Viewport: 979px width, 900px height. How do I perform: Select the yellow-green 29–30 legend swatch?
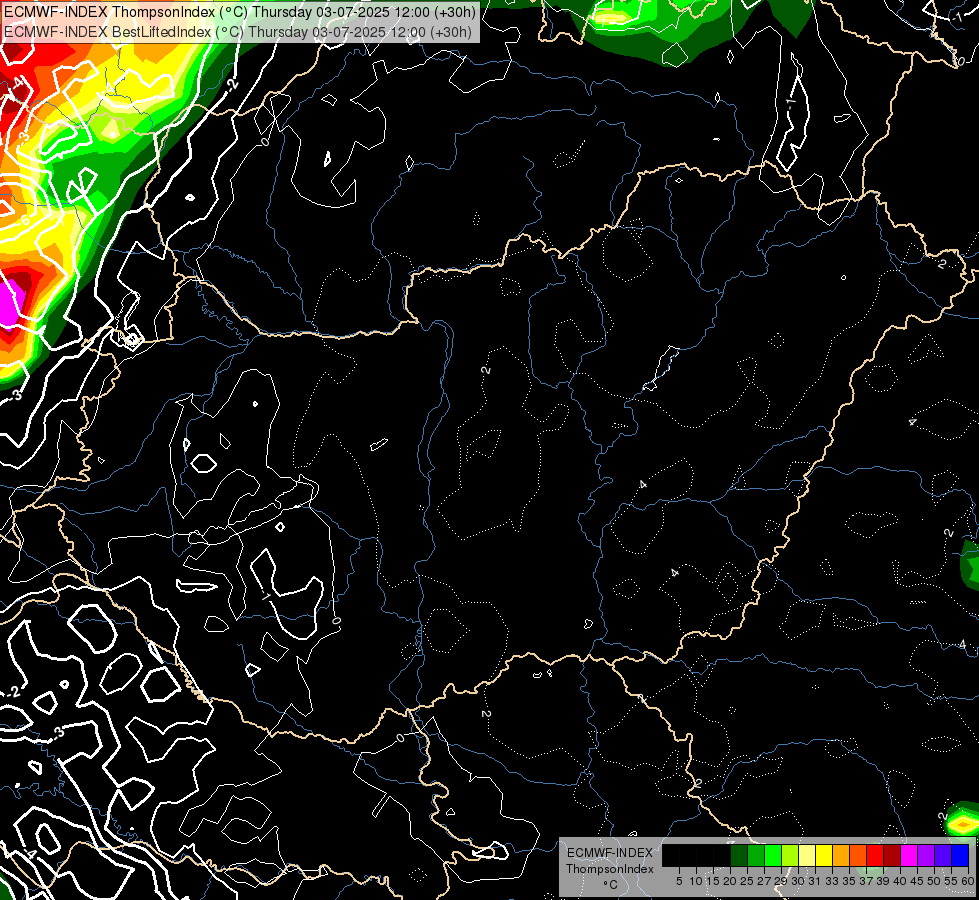point(790,855)
